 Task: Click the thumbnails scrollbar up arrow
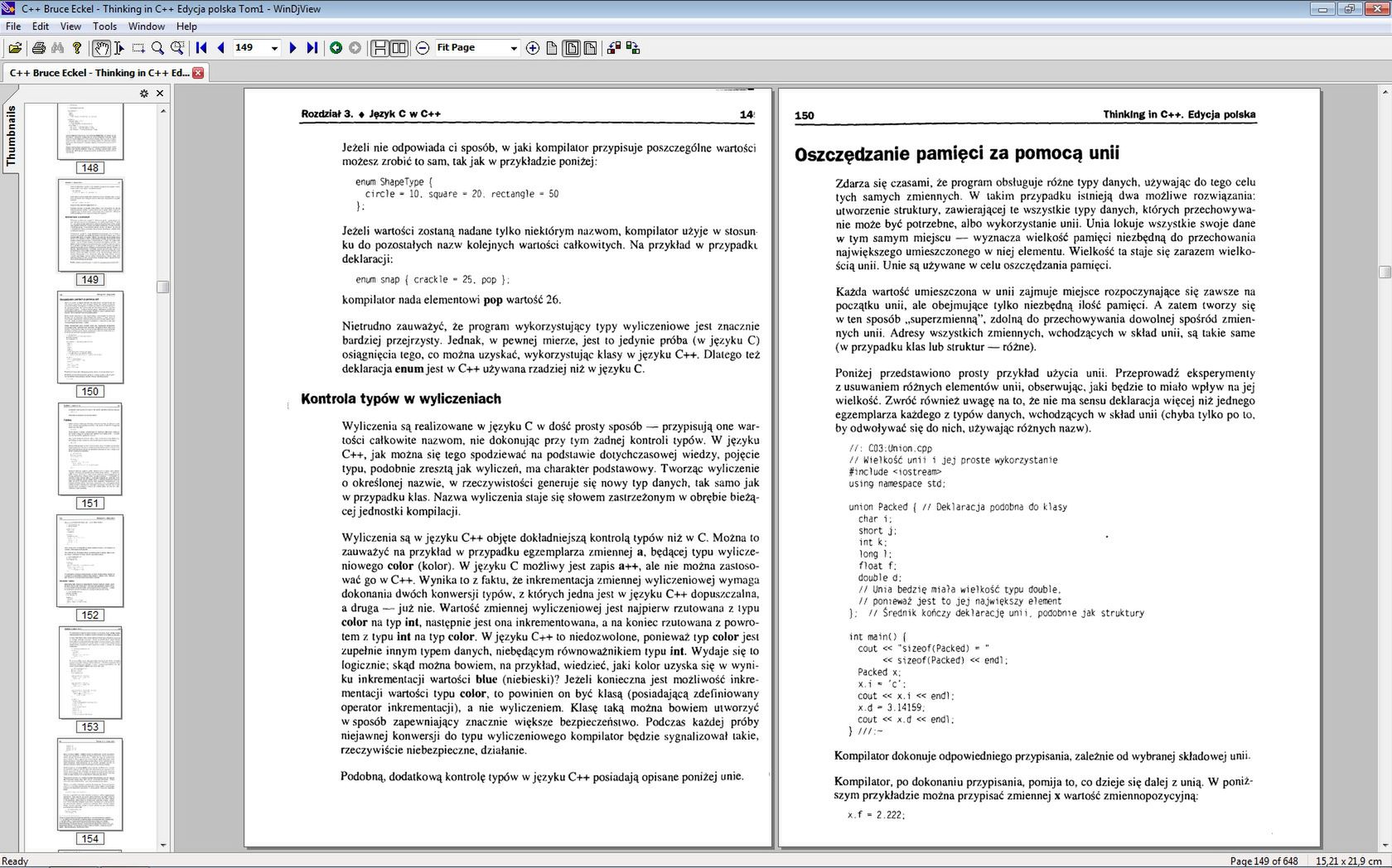pyautogui.click(x=163, y=111)
